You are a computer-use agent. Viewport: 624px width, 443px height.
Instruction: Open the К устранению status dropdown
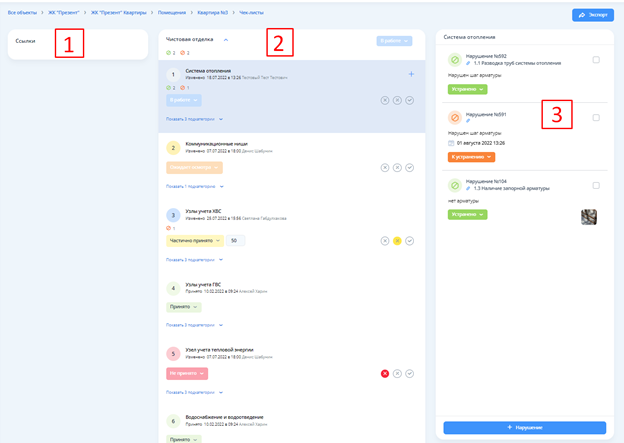coord(471,157)
